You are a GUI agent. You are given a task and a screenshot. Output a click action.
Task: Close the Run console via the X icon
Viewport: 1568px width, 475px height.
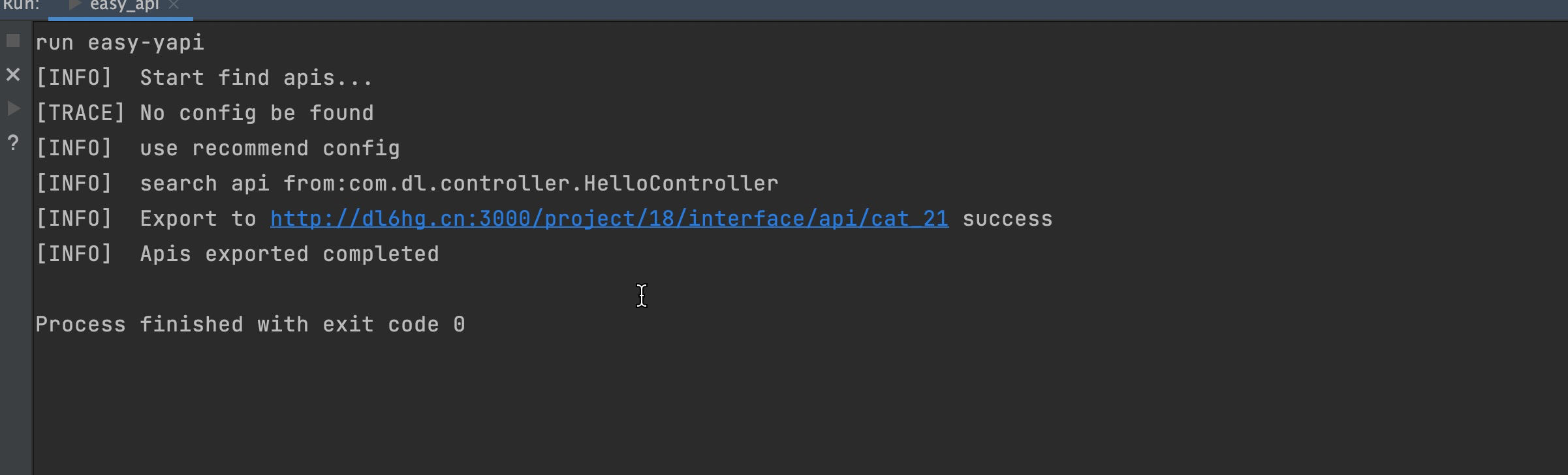[13, 75]
